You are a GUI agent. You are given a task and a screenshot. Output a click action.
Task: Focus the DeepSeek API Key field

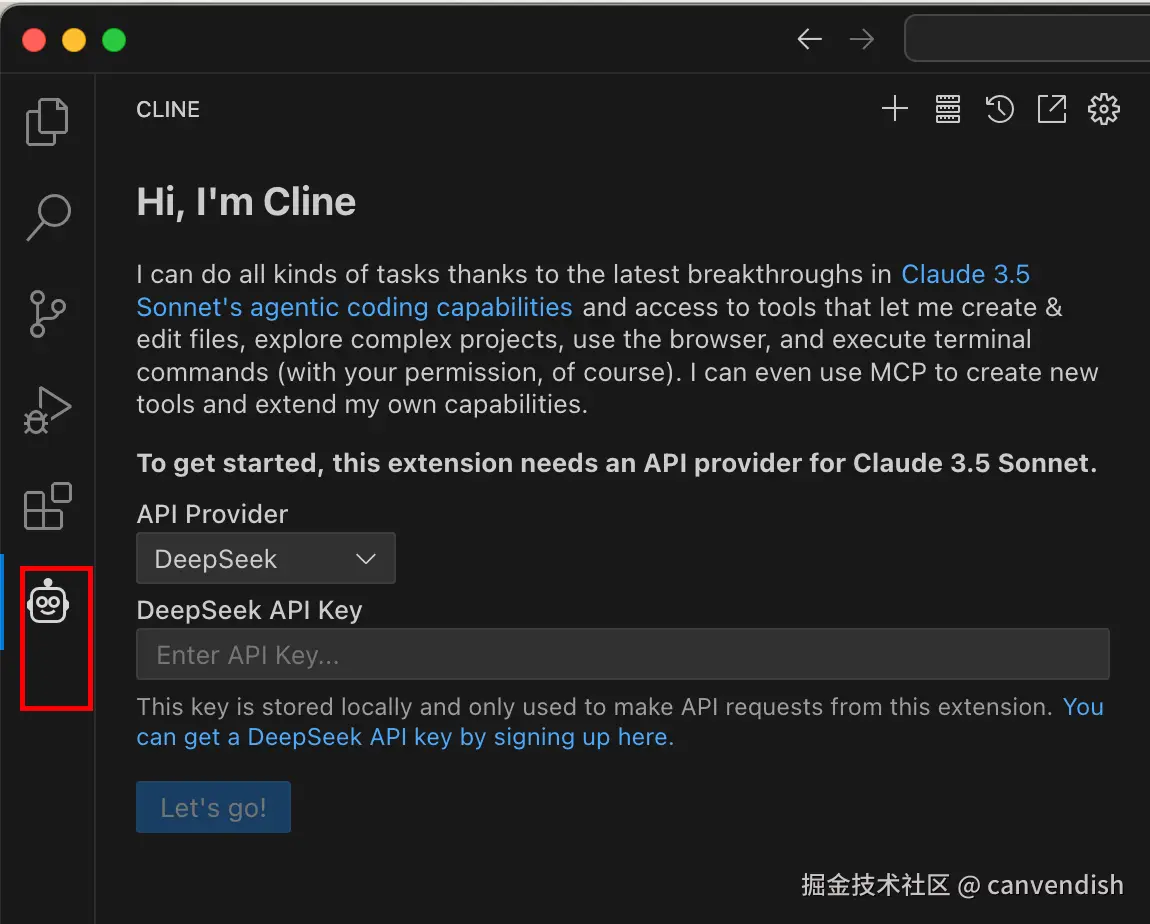[623, 654]
